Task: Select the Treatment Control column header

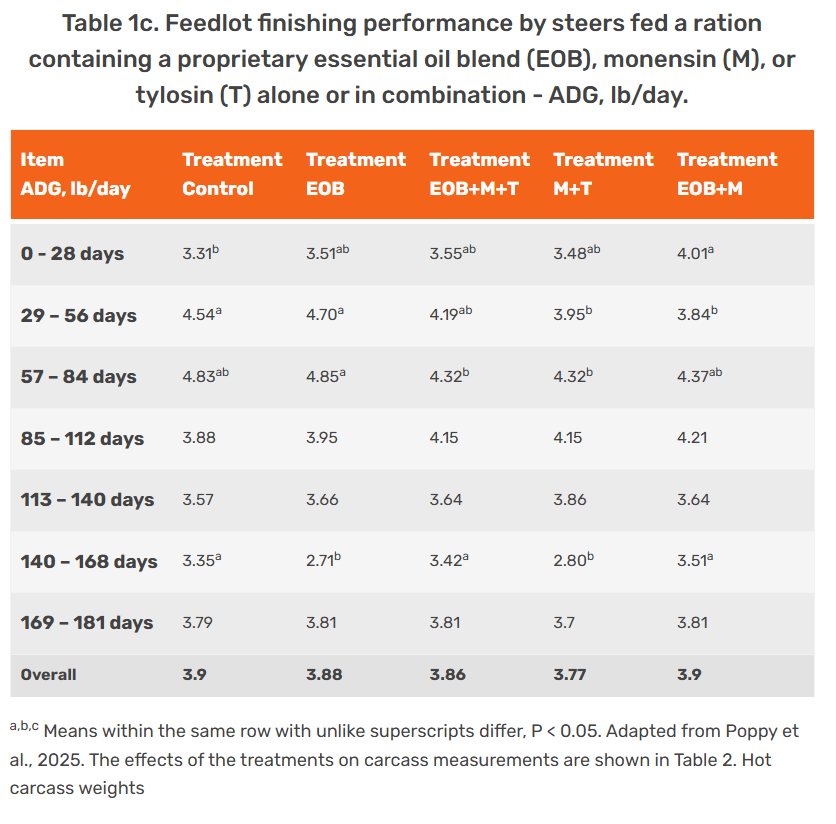Action: click(x=232, y=174)
